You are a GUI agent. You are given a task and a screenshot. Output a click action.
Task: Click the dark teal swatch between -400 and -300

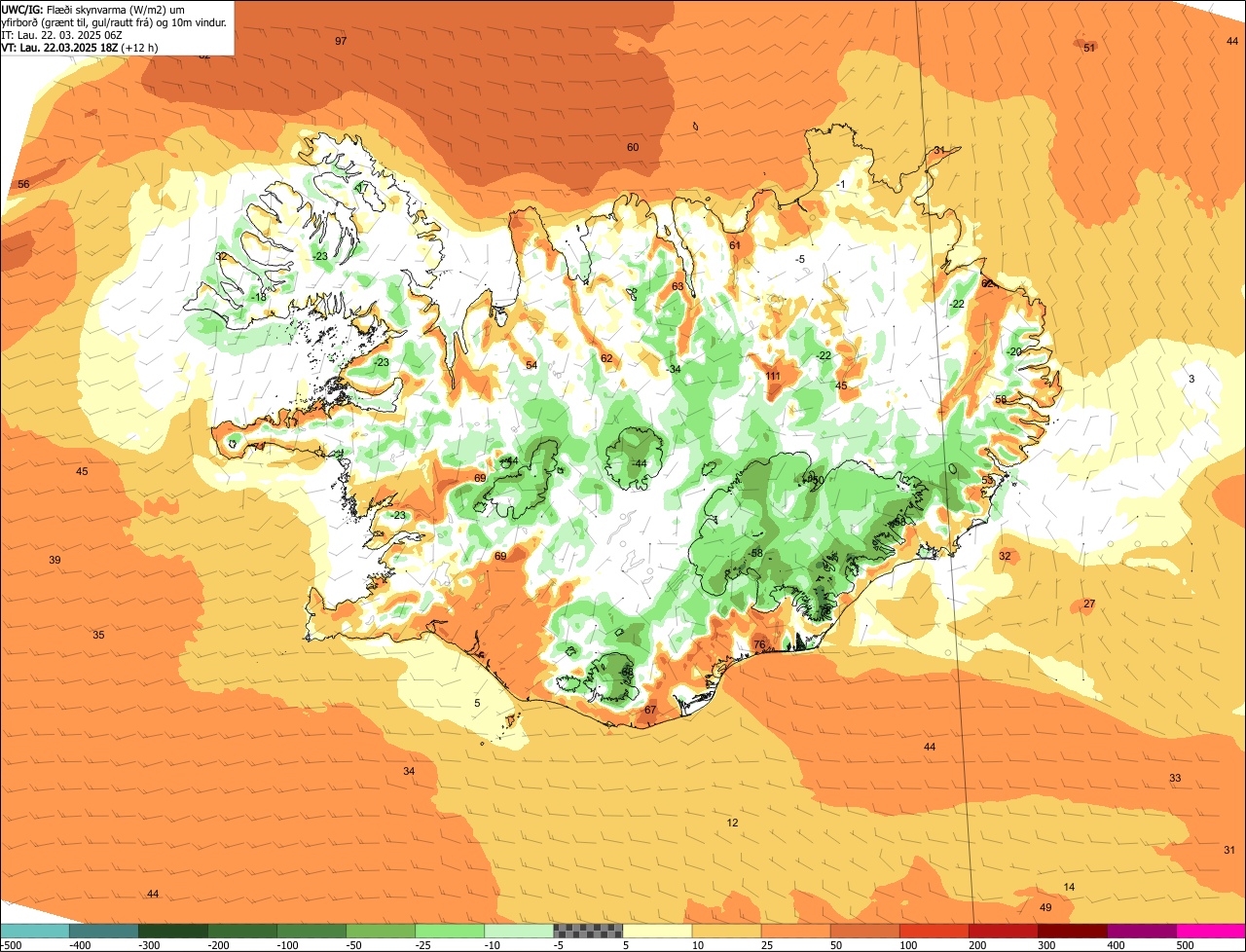(104, 931)
